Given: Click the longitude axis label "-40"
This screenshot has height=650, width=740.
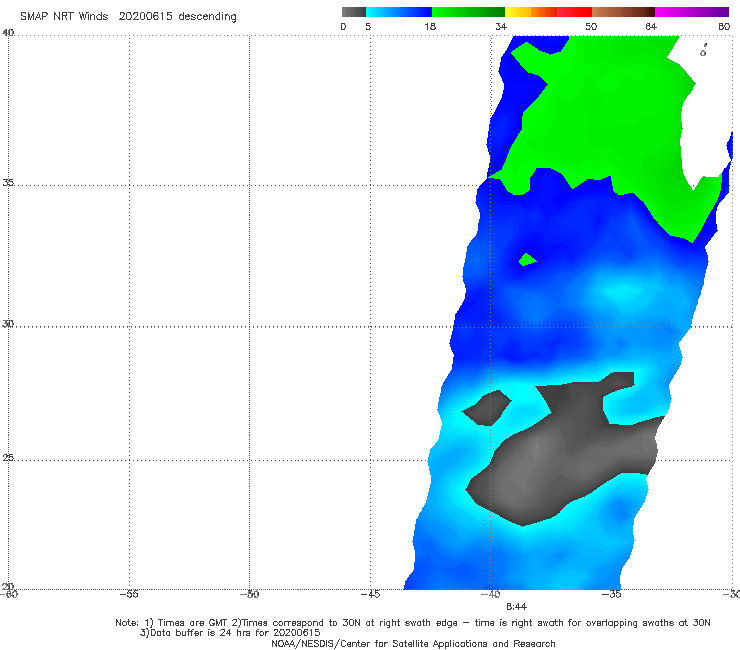Looking at the screenshot, I should click(490, 594).
